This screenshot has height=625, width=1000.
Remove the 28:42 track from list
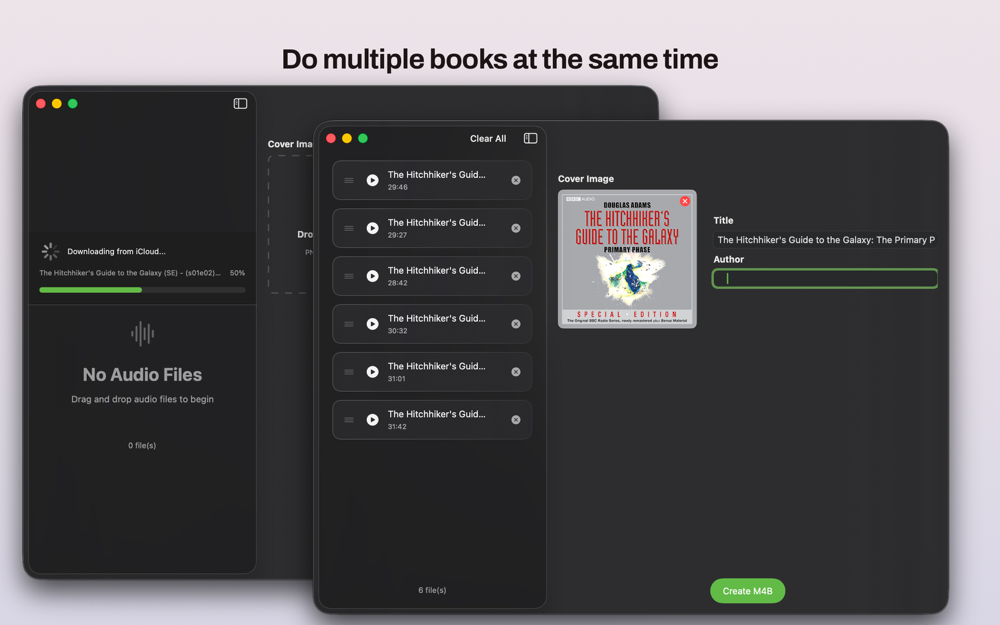[516, 276]
